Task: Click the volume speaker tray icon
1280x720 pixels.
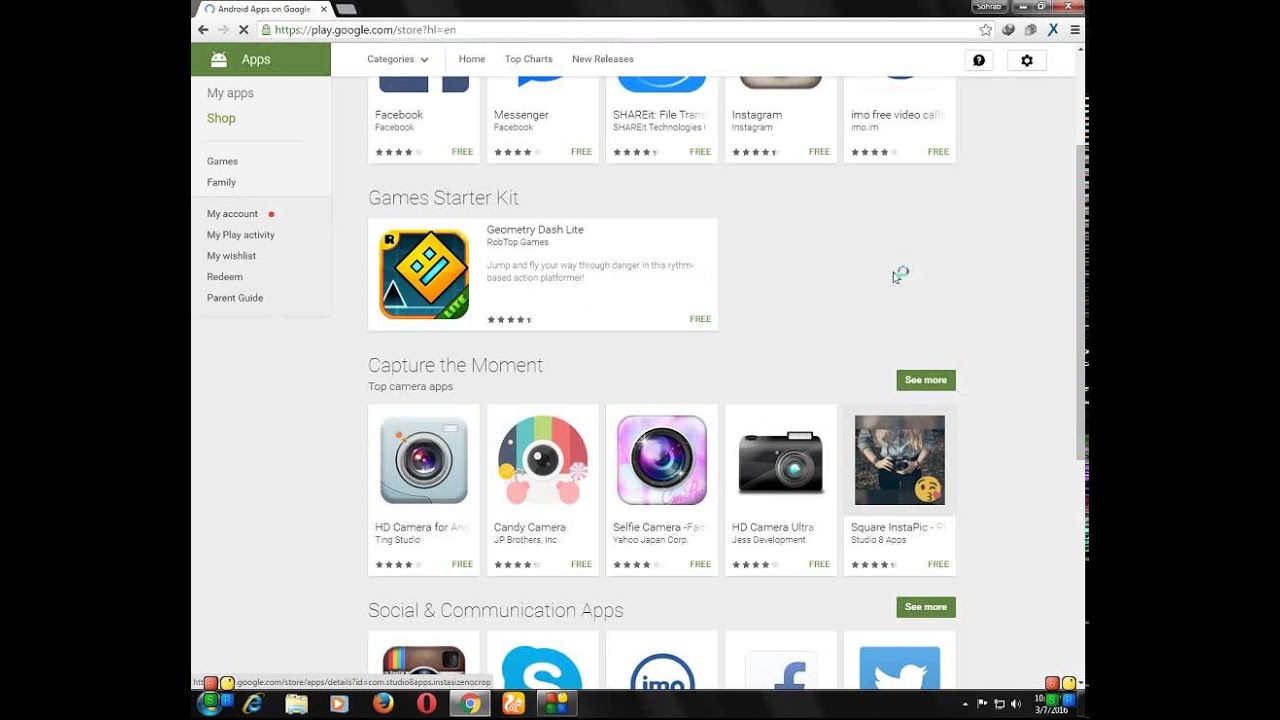Action: click(1016, 704)
